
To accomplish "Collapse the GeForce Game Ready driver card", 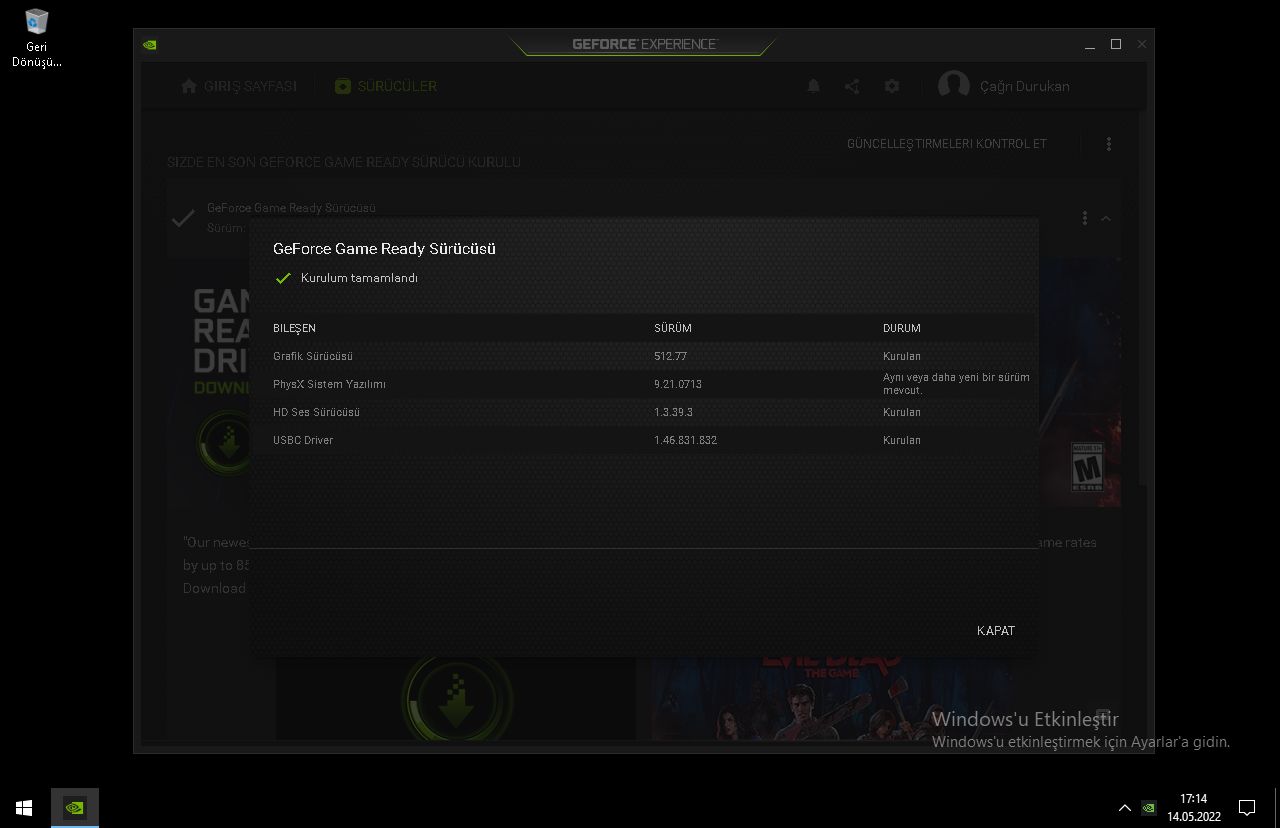I will [1106, 218].
